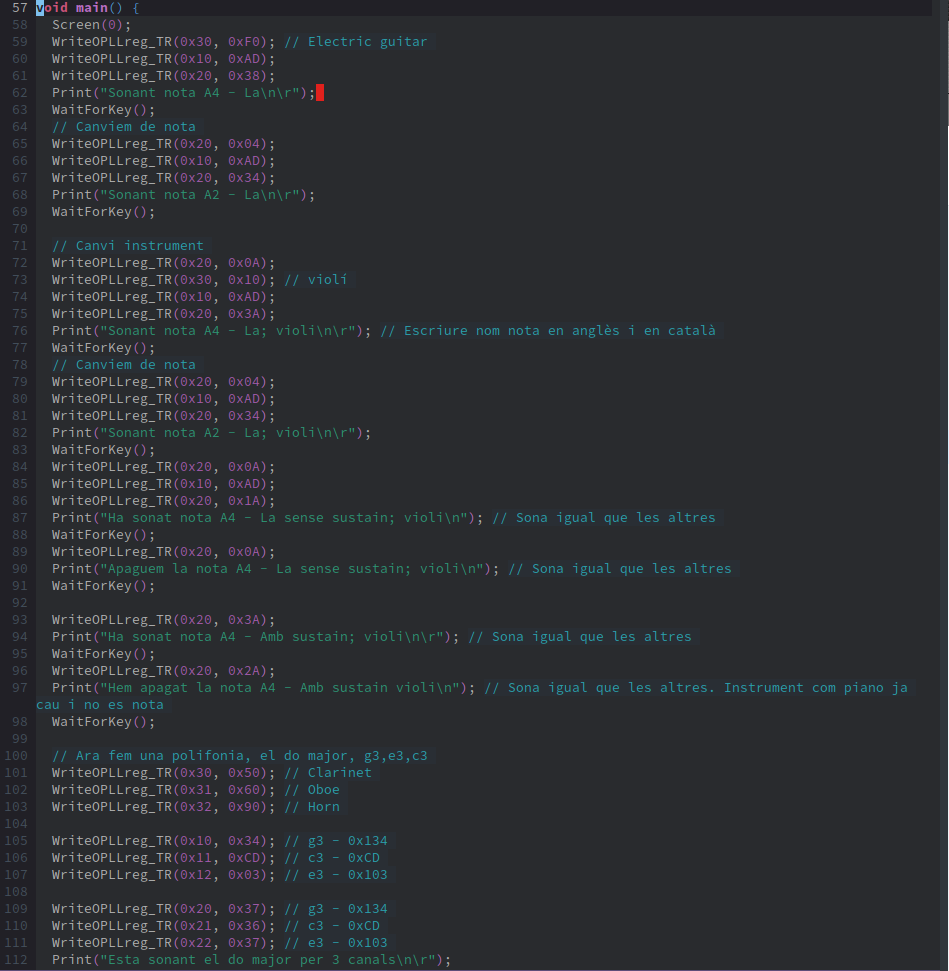
Task: Click the main function name on line 57
Action: [x=91, y=8]
